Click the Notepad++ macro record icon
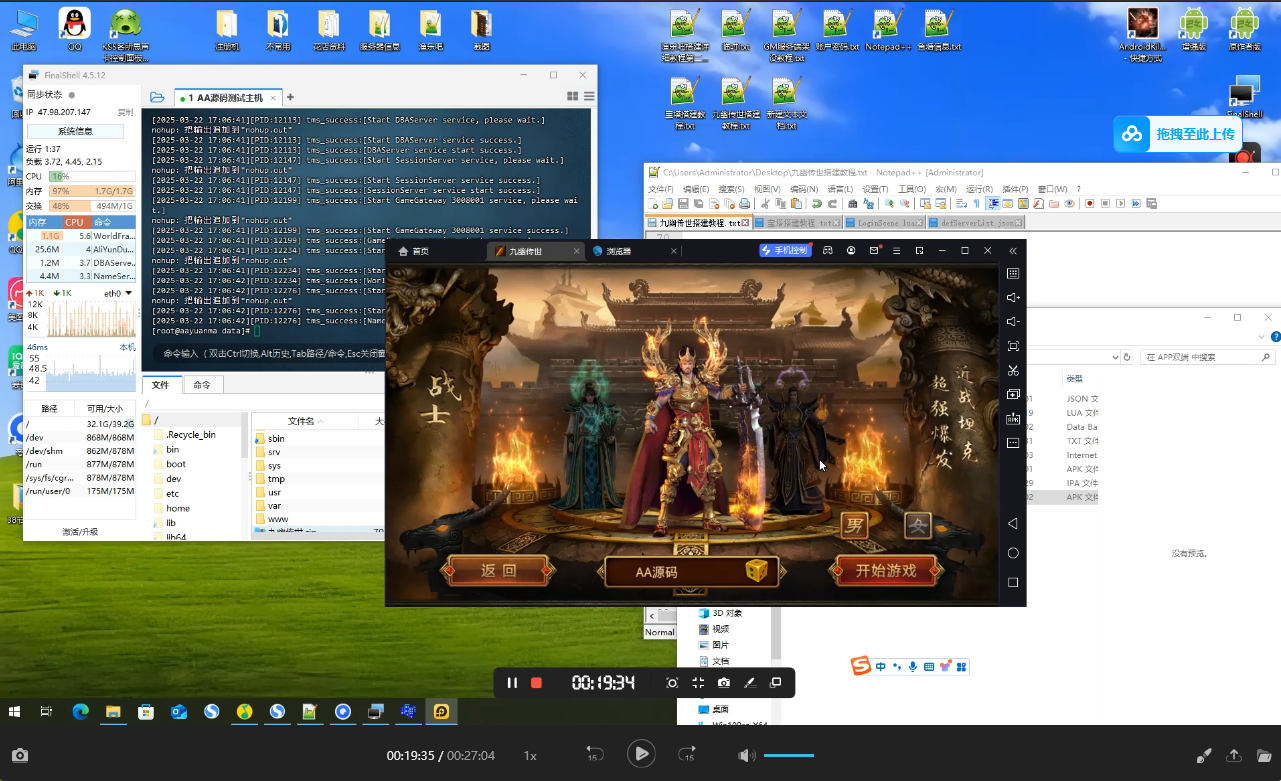 tap(1089, 204)
